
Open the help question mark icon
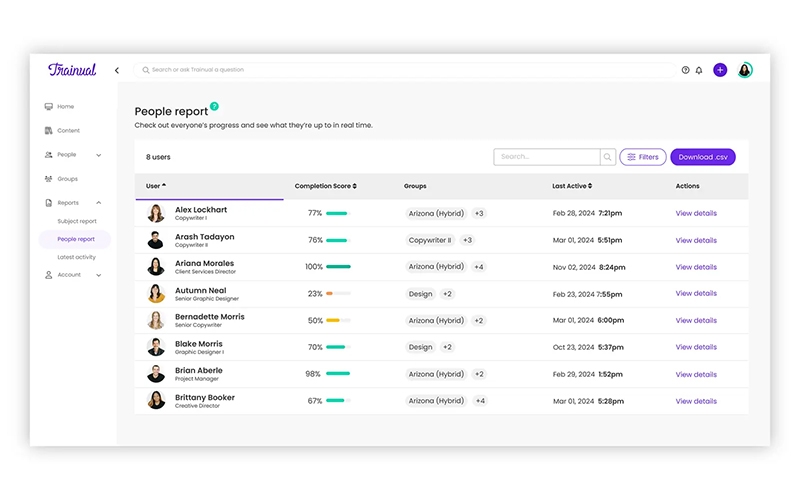click(x=685, y=70)
